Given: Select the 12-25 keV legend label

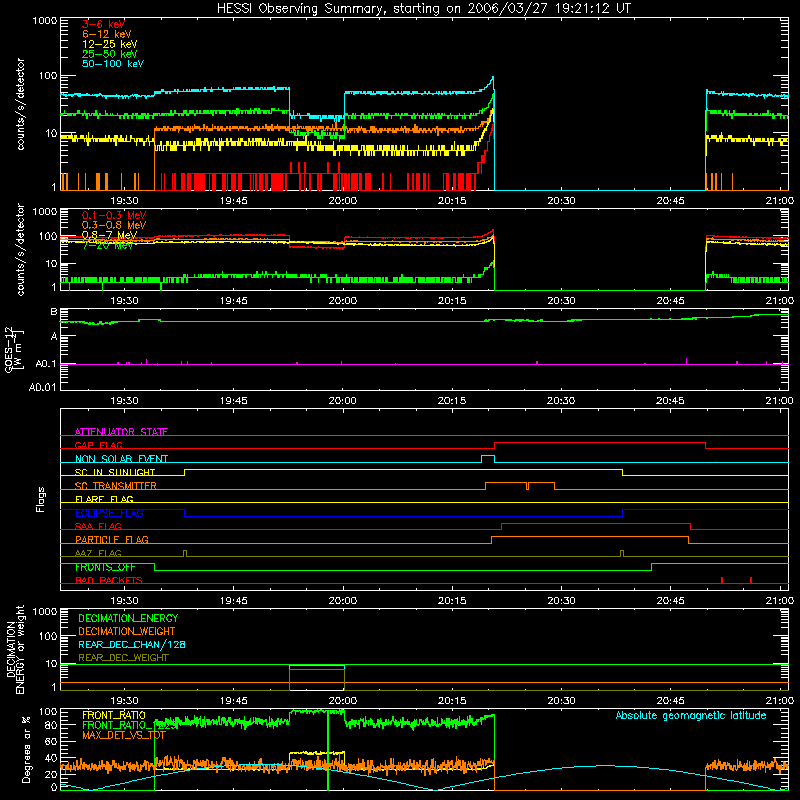Looking at the screenshot, I should click(x=109, y=44).
